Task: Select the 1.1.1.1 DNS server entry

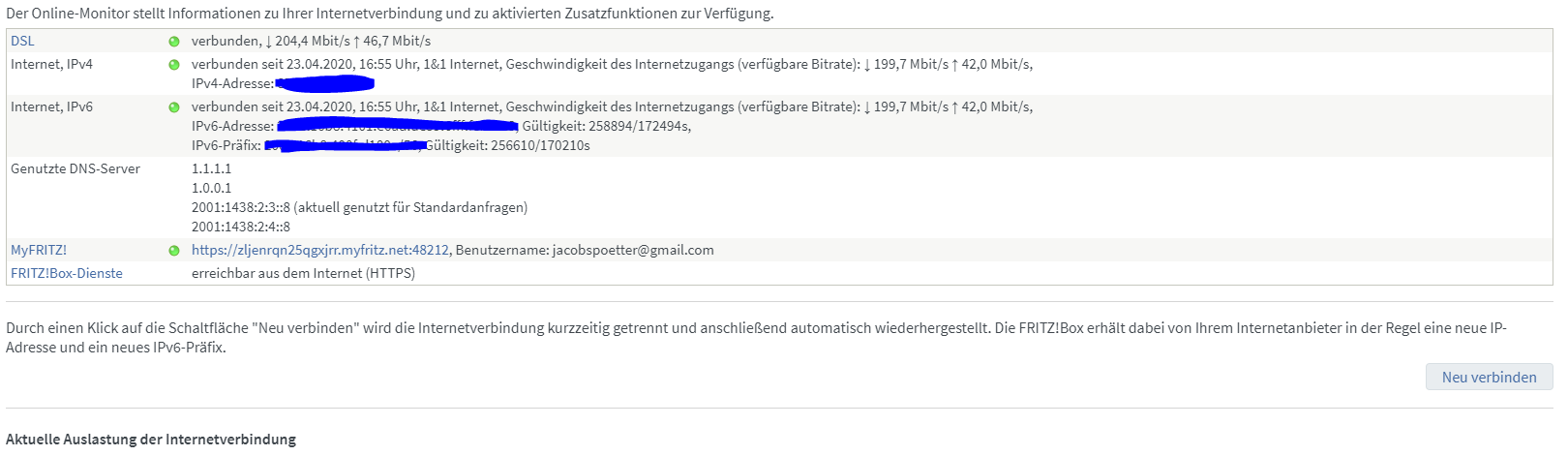Action: click(212, 168)
